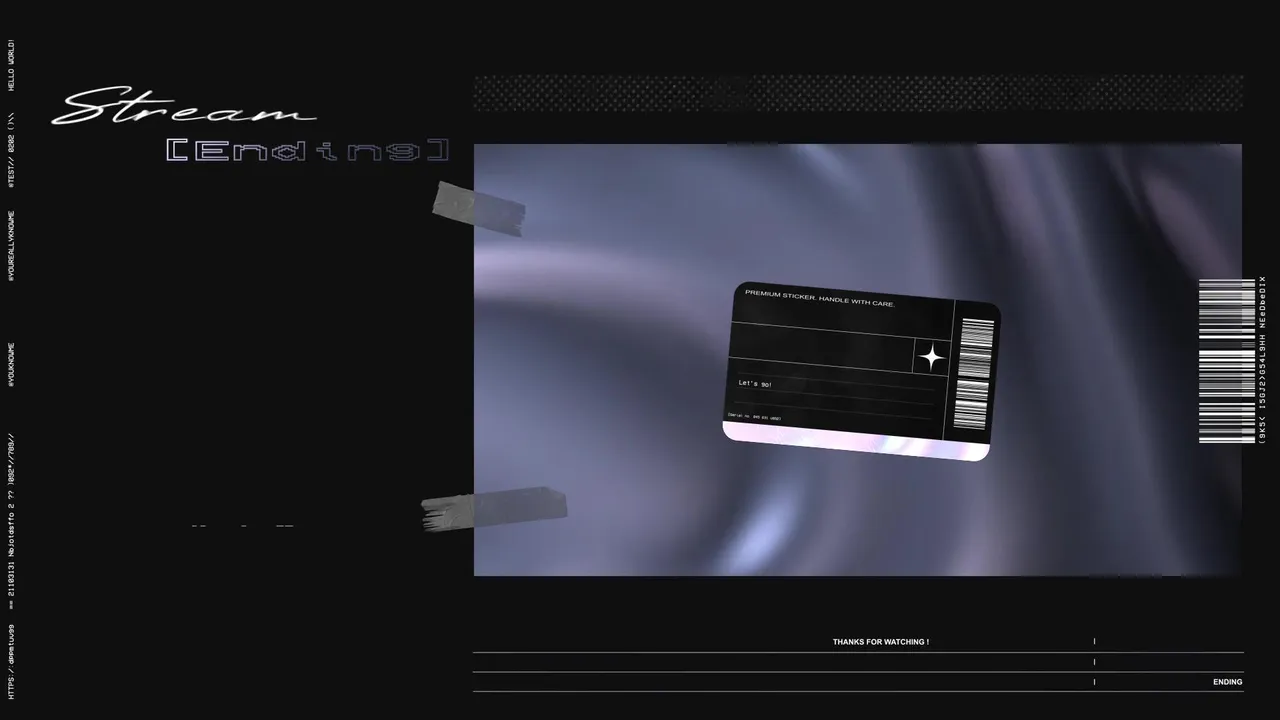
Task: Click the vertical 'HELLO WORLD!' text
Action: pyautogui.click(x=11, y=65)
